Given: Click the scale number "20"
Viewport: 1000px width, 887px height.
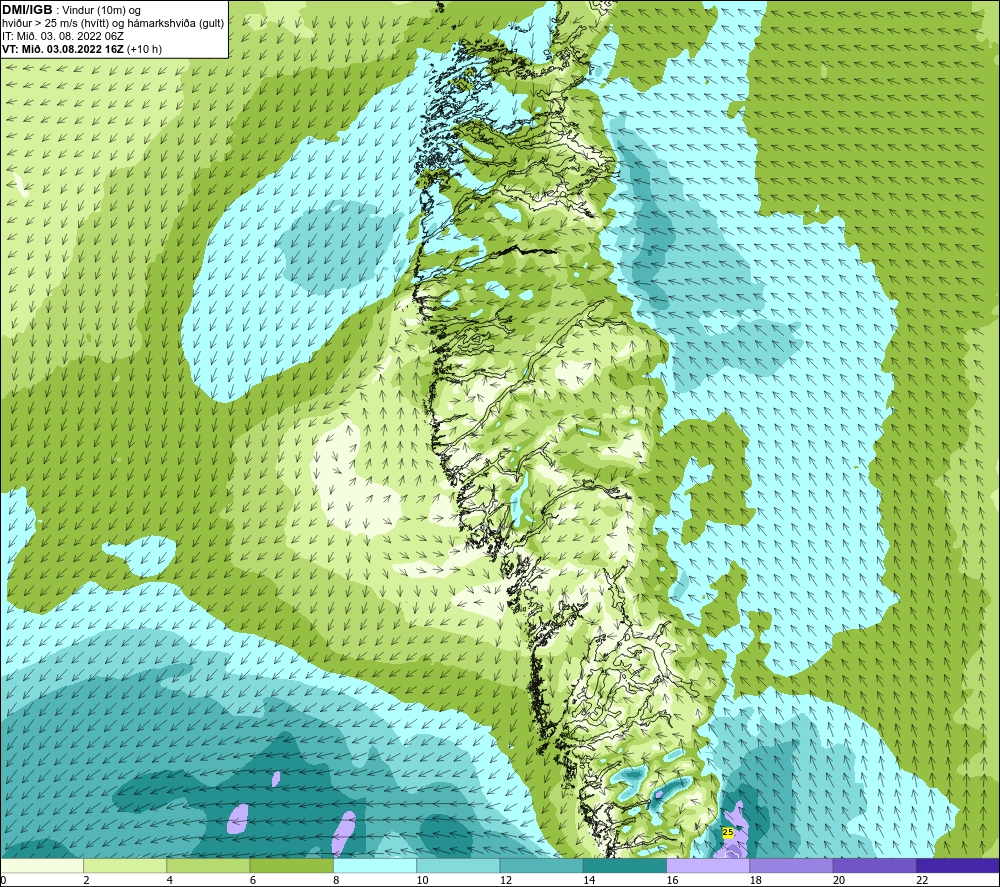Looking at the screenshot, I should pos(839,880).
